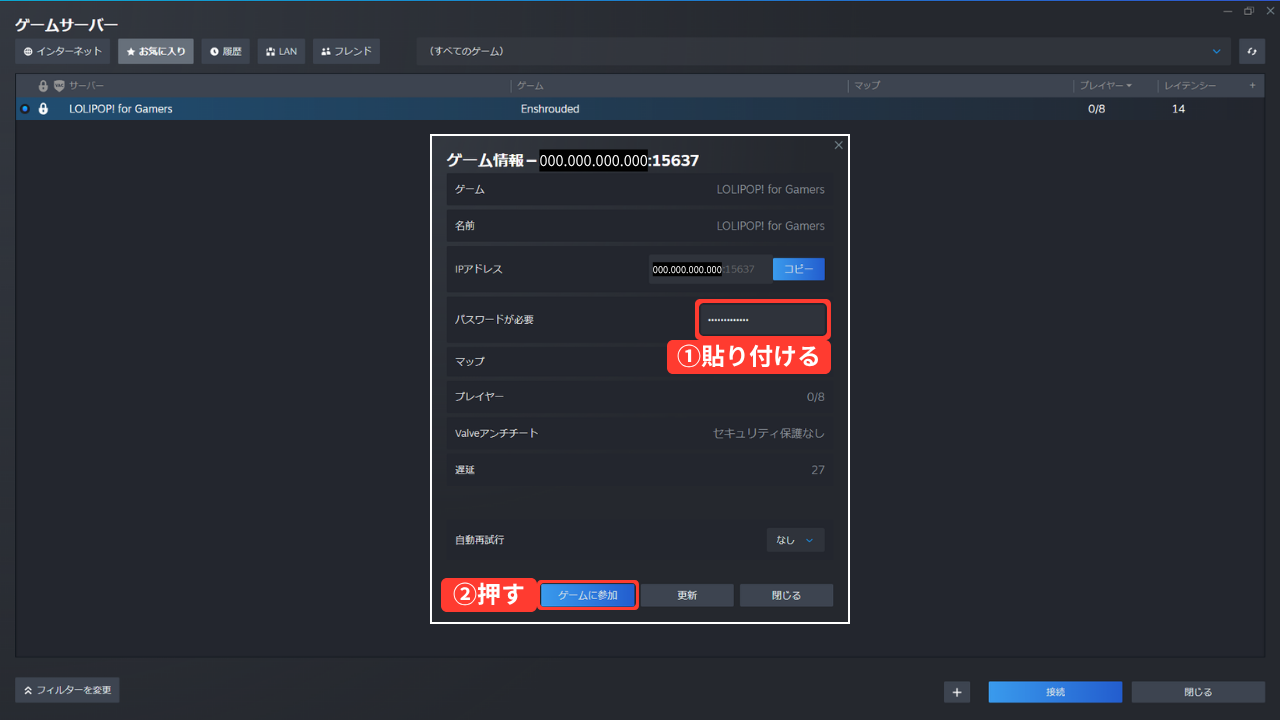Sort by the VAC shield column icon
Image resolution: width=1280 pixels, height=720 pixels.
pos(59,86)
